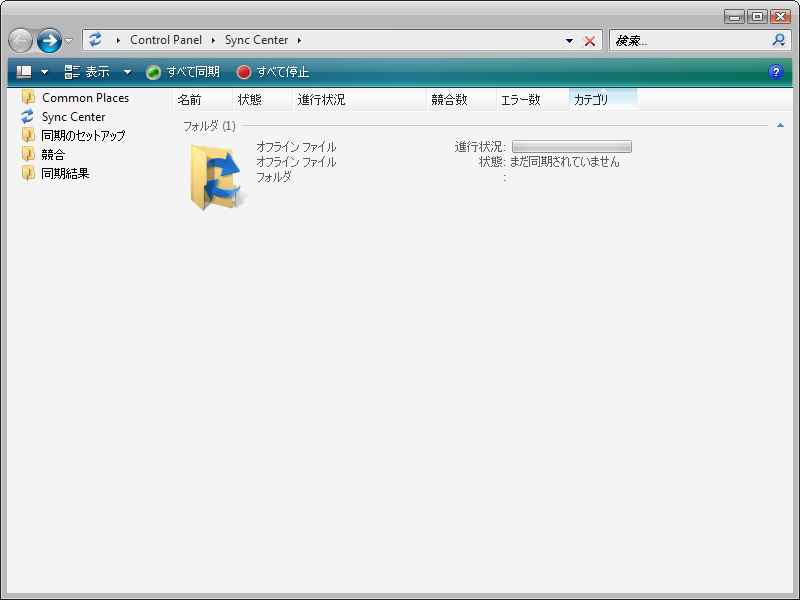Click すべて同期 to sync all
Image resolution: width=800 pixels, height=600 pixels.
[x=183, y=72]
